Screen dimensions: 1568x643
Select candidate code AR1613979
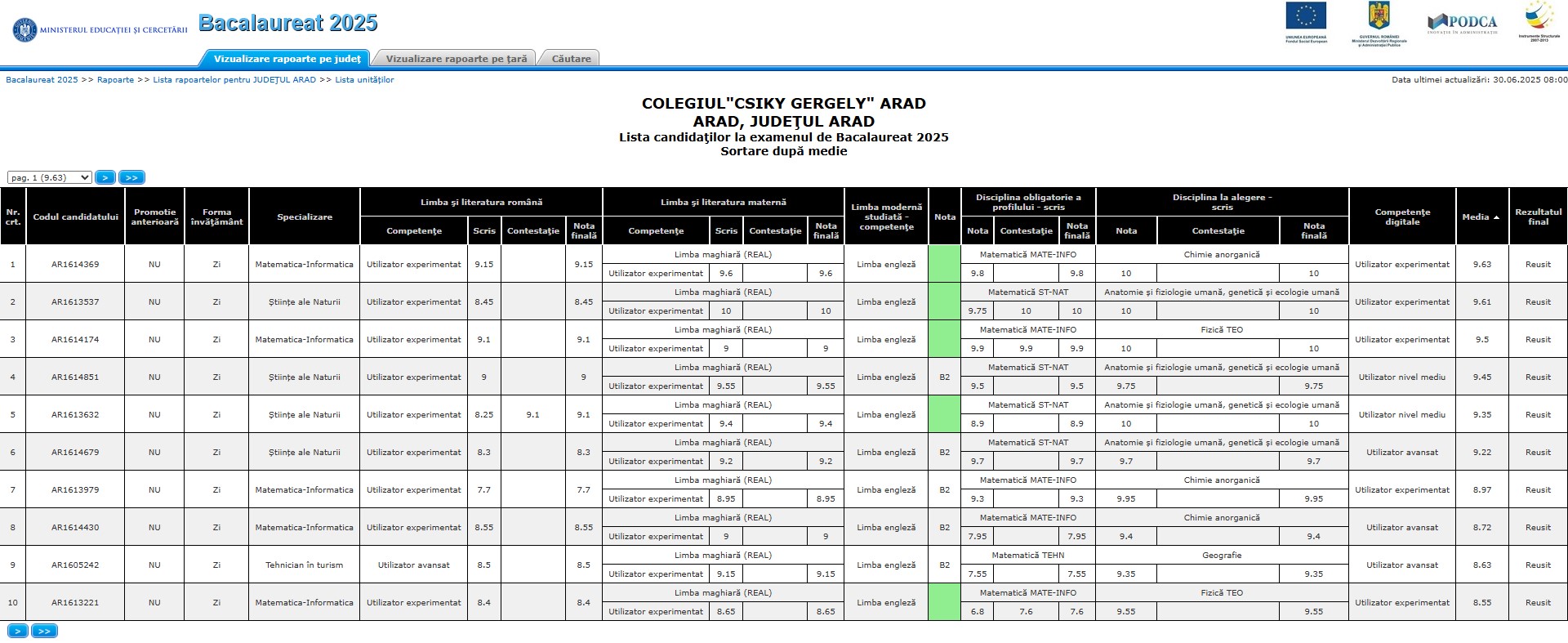(75, 490)
